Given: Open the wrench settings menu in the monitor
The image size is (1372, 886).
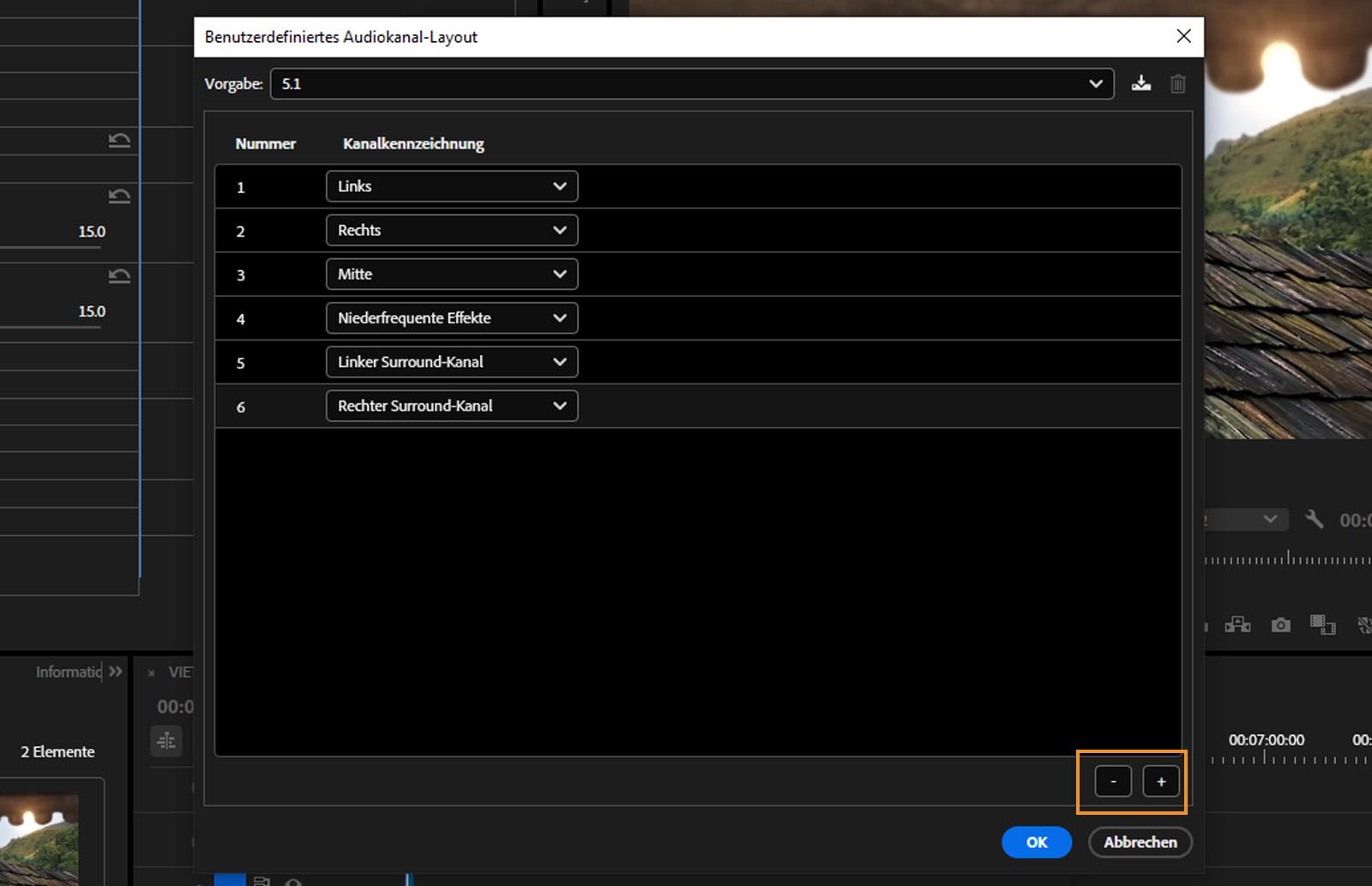Looking at the screenshot, I should point(1314,519).
